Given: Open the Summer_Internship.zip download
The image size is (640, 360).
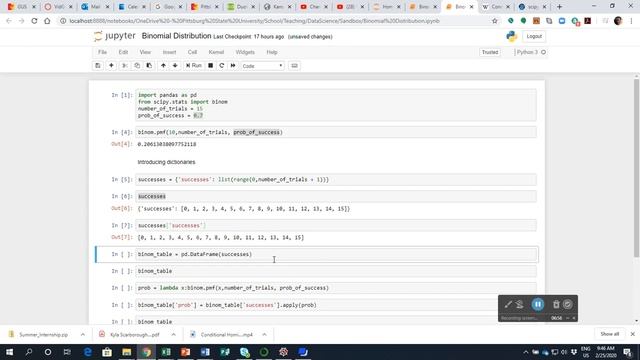Looking at the screenshot, I should pyautogui.click(x=39, y=334).
